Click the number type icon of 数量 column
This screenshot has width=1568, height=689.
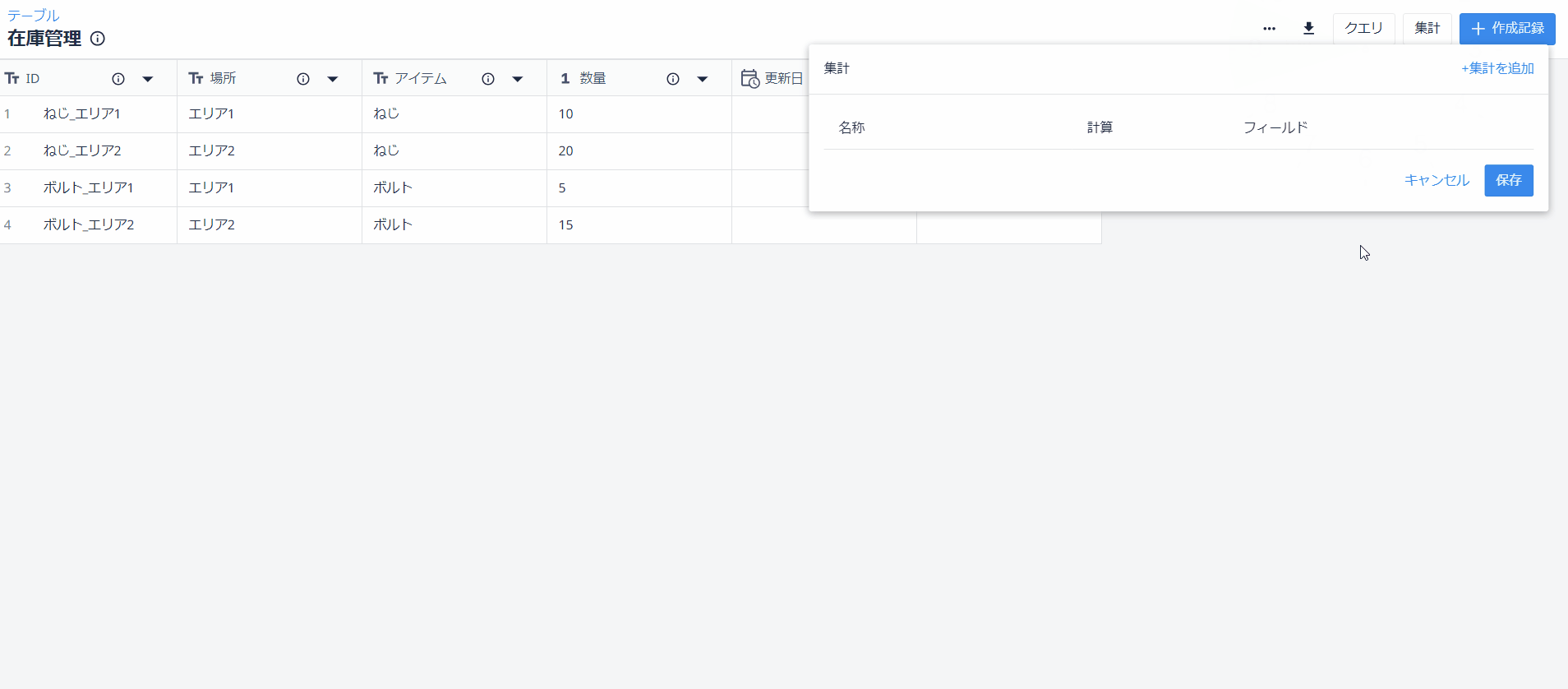point(565,79)
